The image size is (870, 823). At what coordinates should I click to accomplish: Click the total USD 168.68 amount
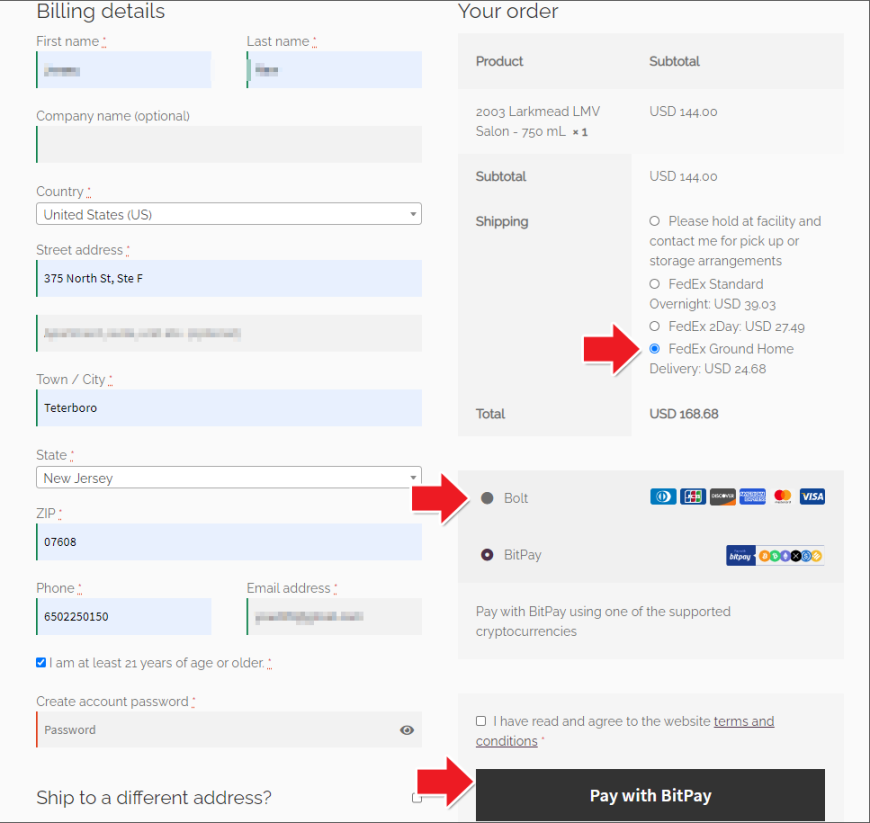click(x=684, y=414)
